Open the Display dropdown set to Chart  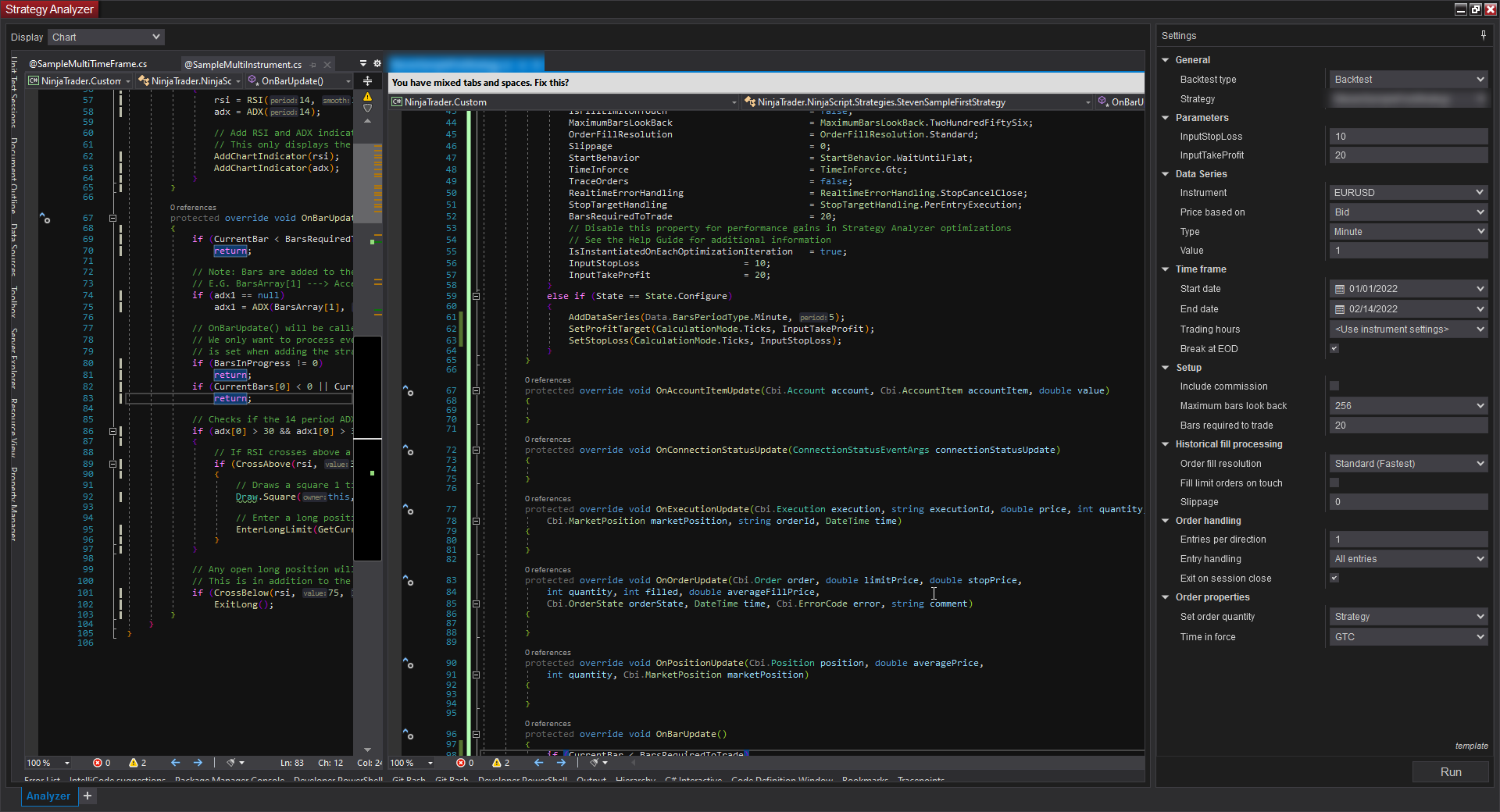[106, 37]
